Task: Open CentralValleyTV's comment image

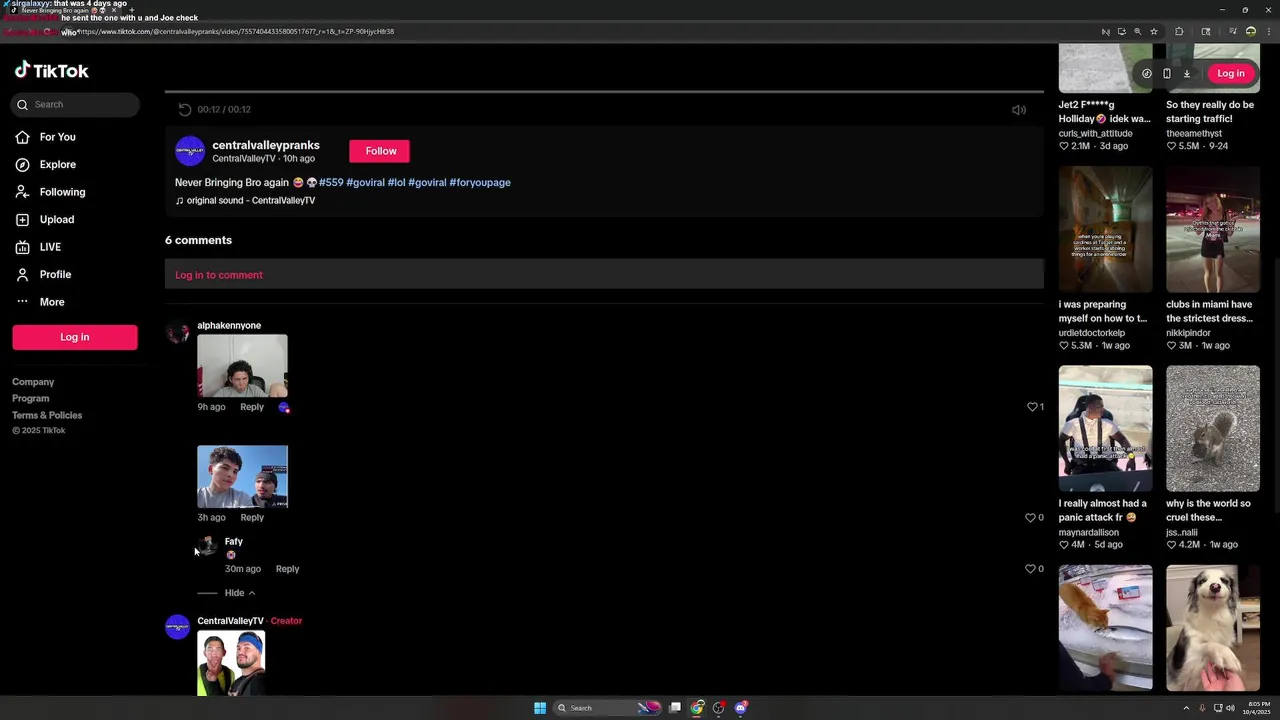Action: (x=231, y=663)
